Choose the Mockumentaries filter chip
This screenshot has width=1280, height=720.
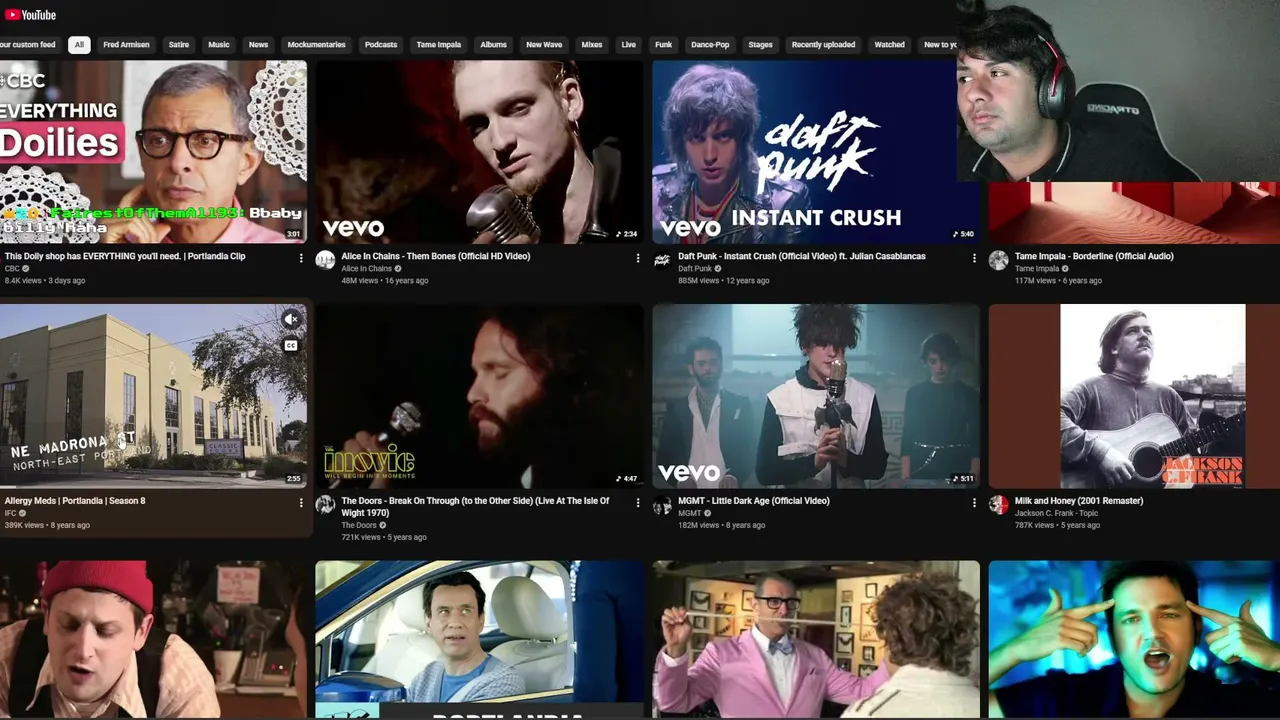click(316, 45)
